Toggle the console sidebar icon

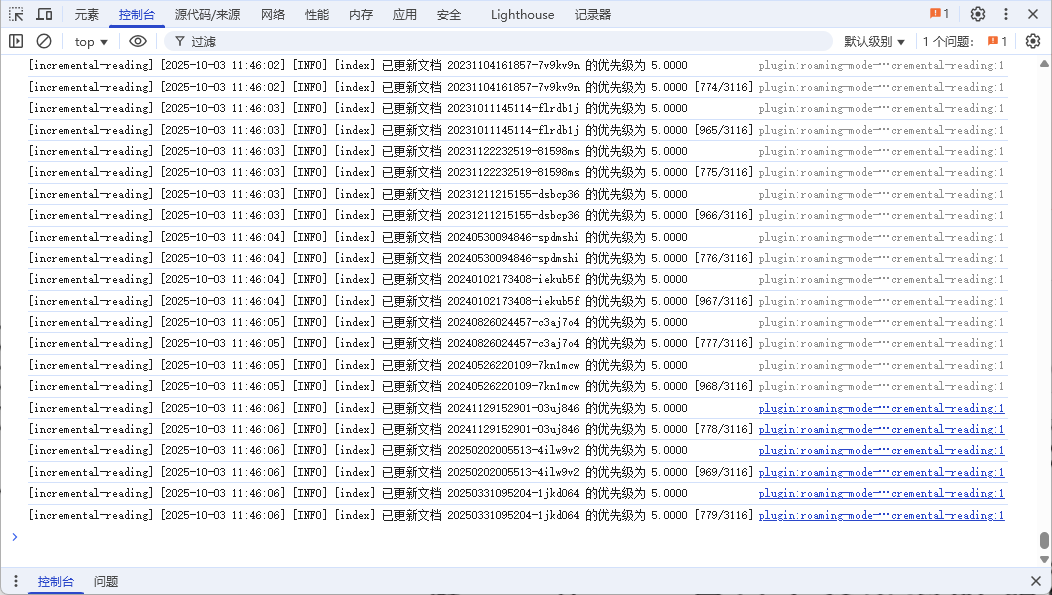coord(16,41)
